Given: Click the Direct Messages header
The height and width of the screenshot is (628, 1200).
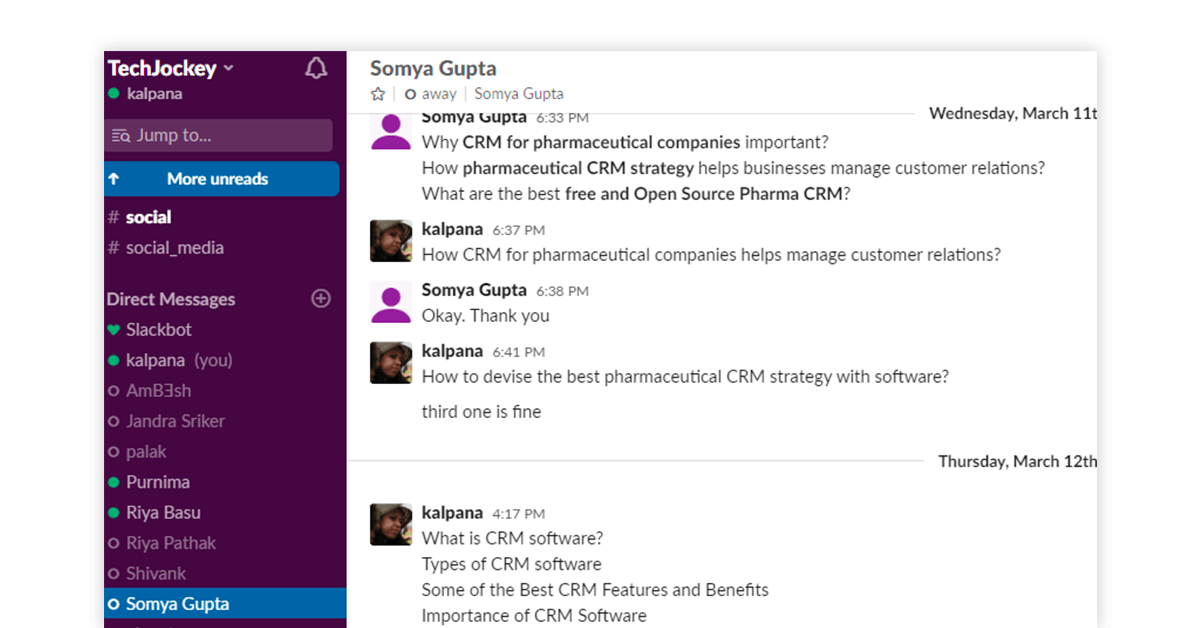Looking at the screenshot, I should [x=171, y=299].
